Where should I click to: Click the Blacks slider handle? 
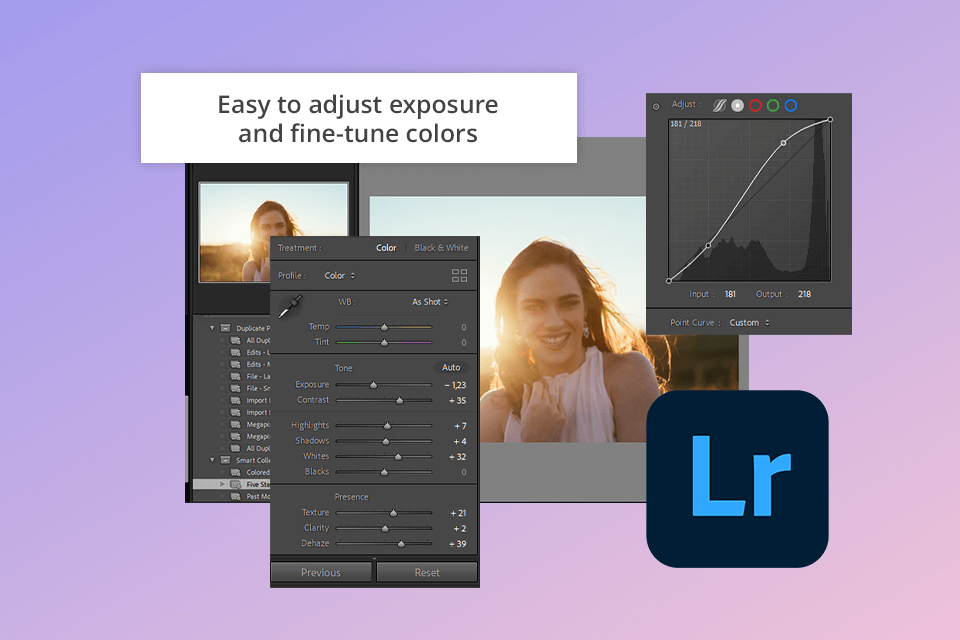coord(384,472)
